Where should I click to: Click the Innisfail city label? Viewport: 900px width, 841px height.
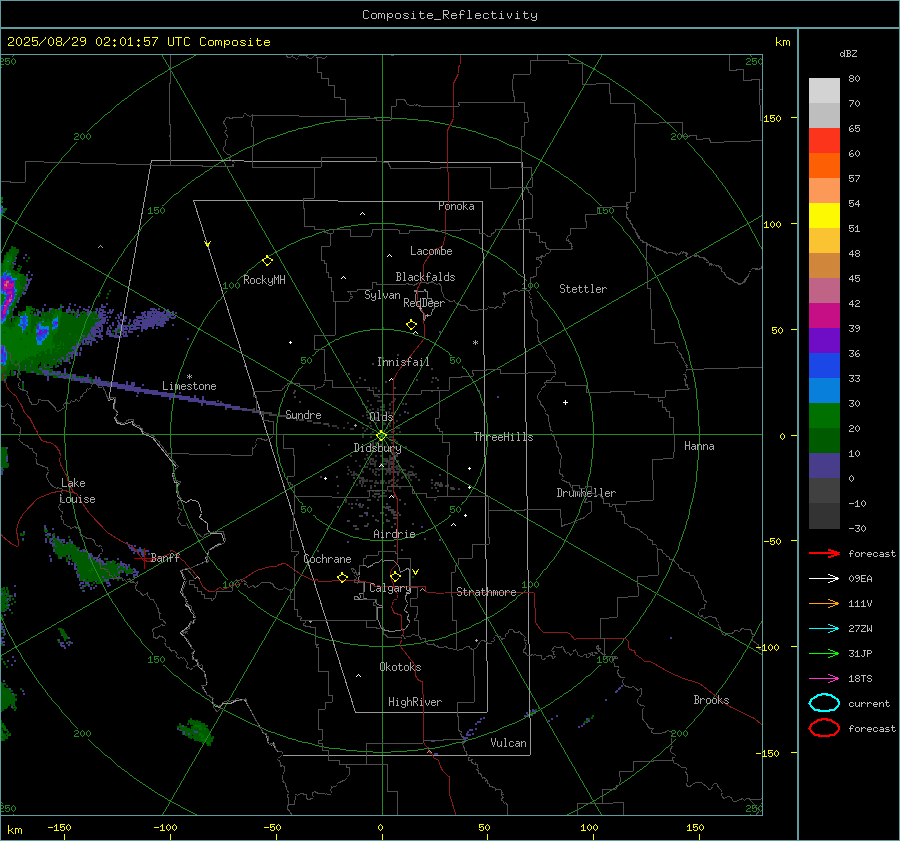pyautogui.click(x=403, y=362)
